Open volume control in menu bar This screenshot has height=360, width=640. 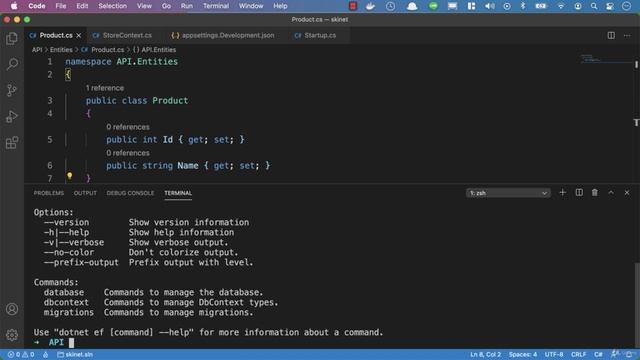(490, 6)
